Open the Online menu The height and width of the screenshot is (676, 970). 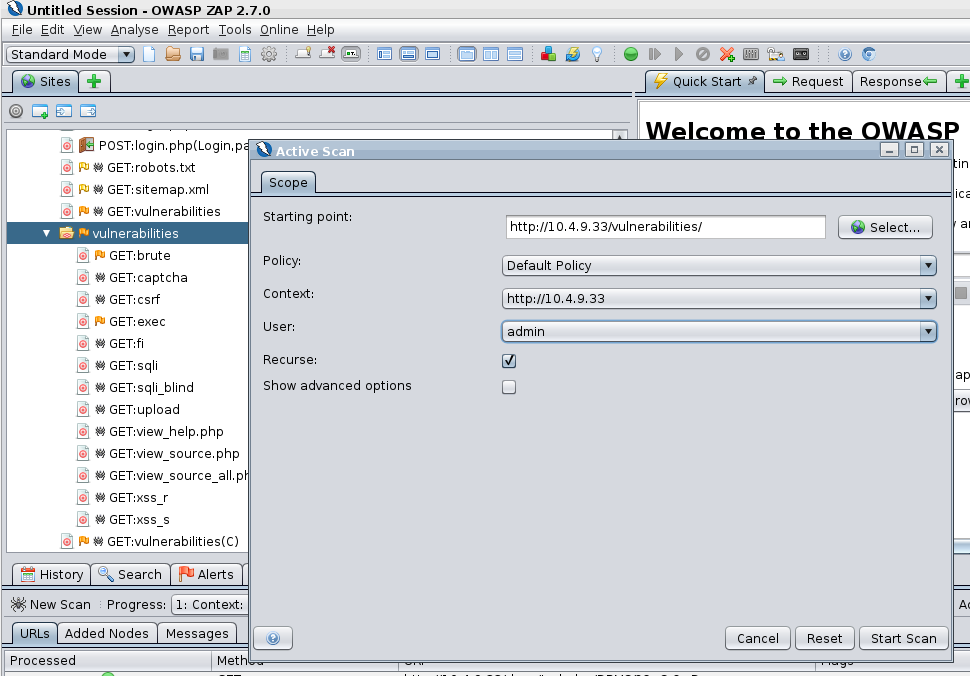point(278,30)
